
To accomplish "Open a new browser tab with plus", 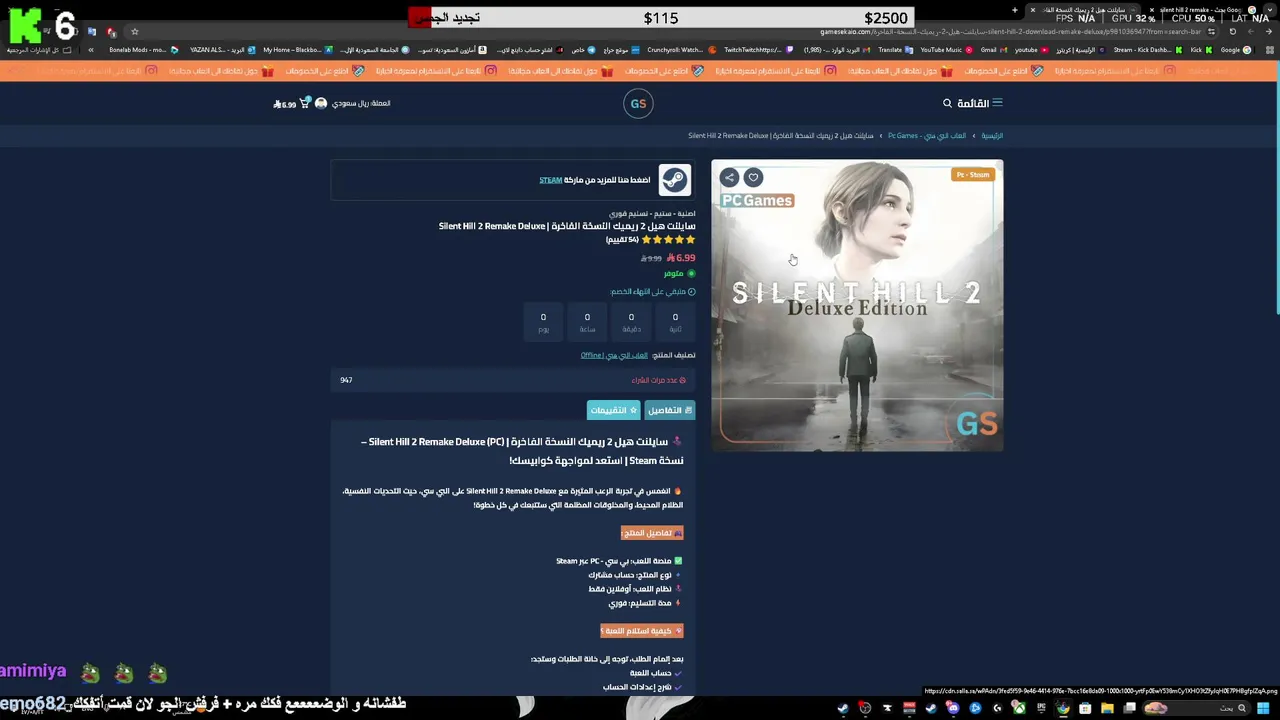I will click(1015, 10).
